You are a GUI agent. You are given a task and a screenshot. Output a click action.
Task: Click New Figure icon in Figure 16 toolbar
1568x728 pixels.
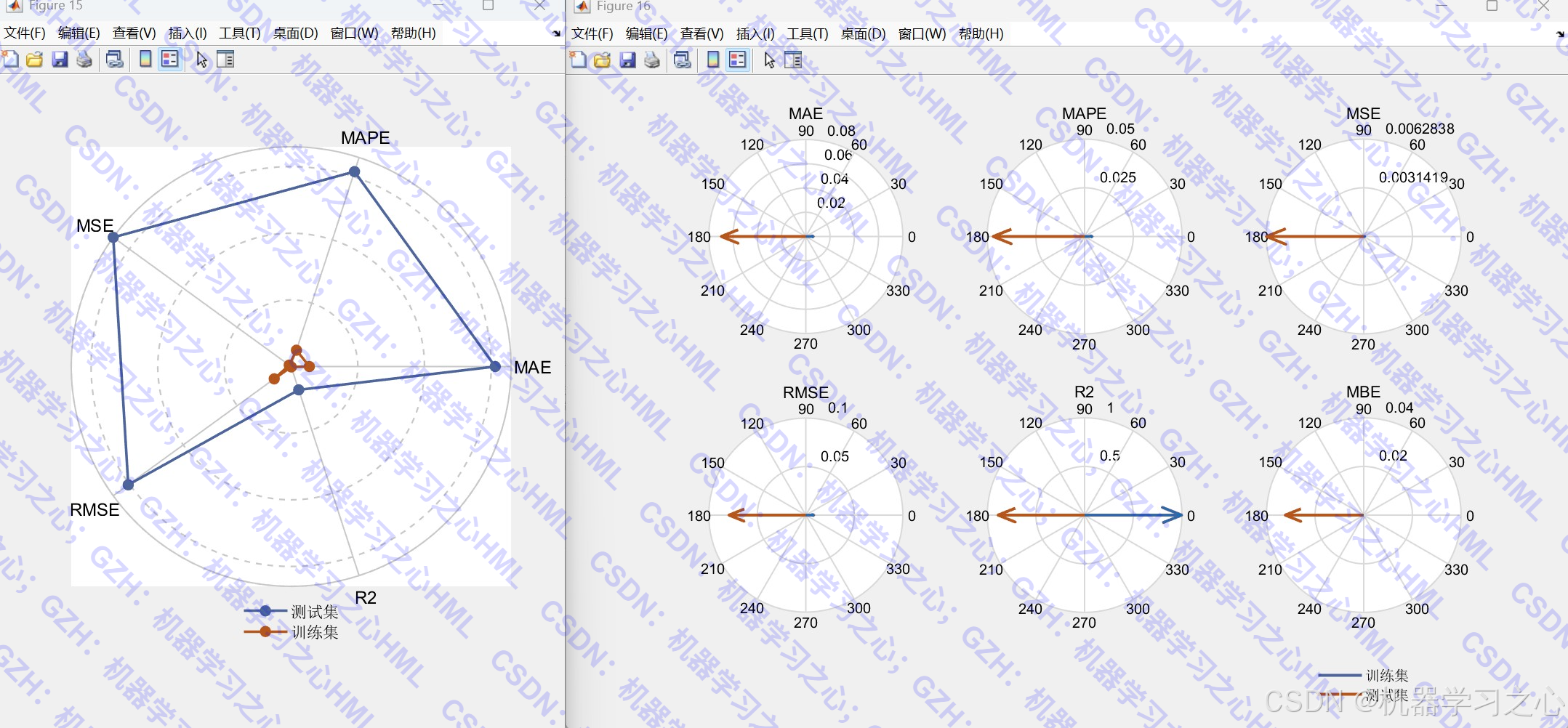coord(579,60)
